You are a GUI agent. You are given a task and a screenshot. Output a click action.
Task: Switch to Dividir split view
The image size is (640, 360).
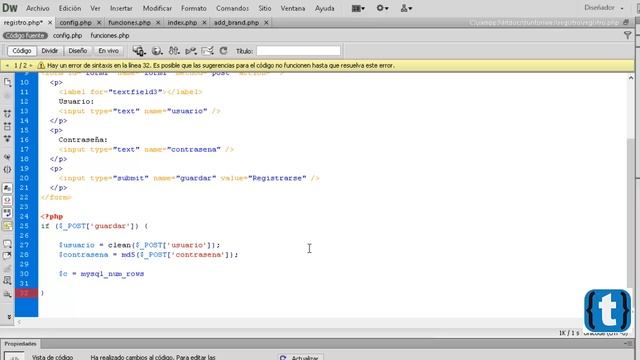49,51
